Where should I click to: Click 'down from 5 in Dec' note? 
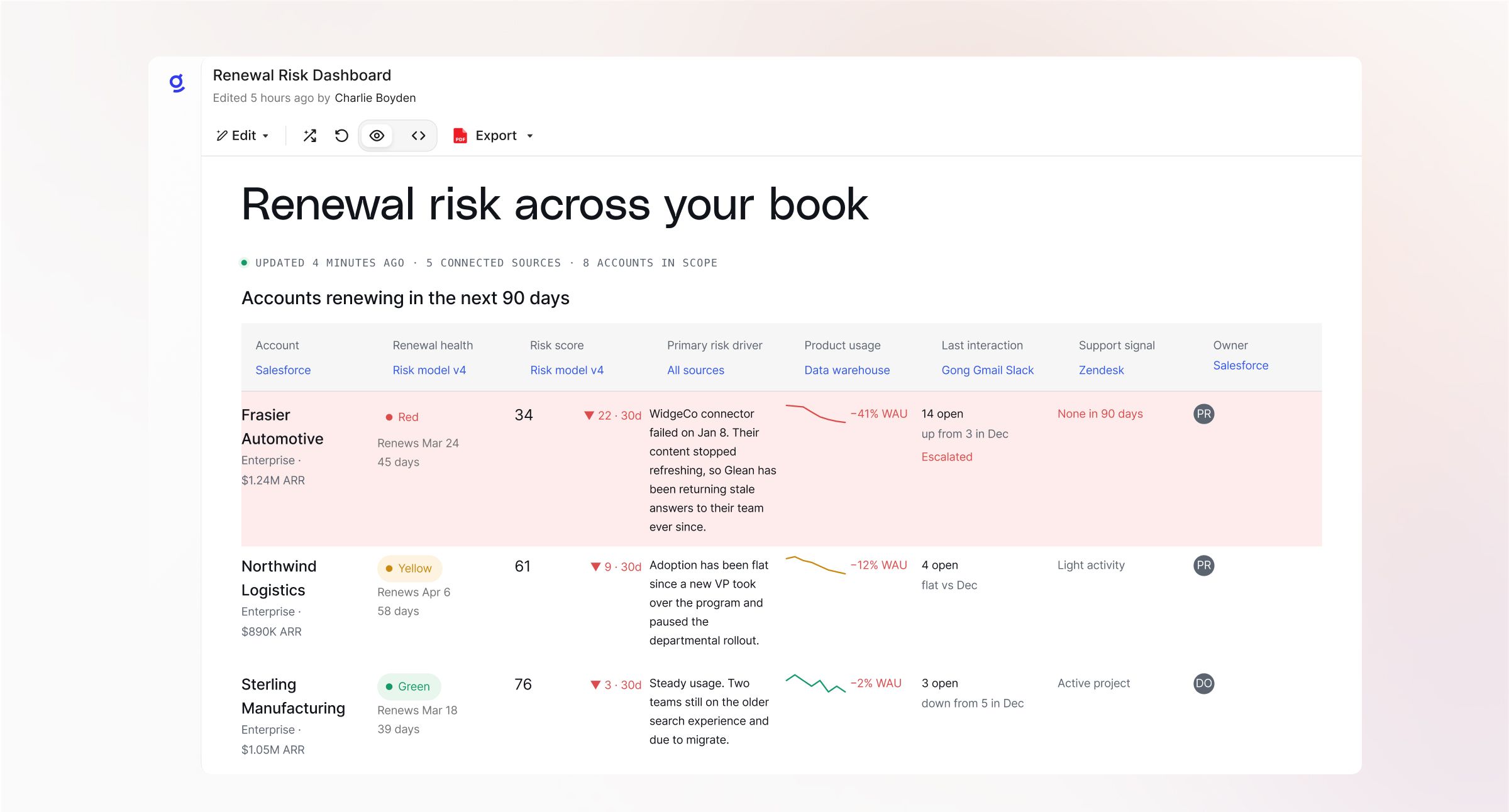tap(972, 703)
